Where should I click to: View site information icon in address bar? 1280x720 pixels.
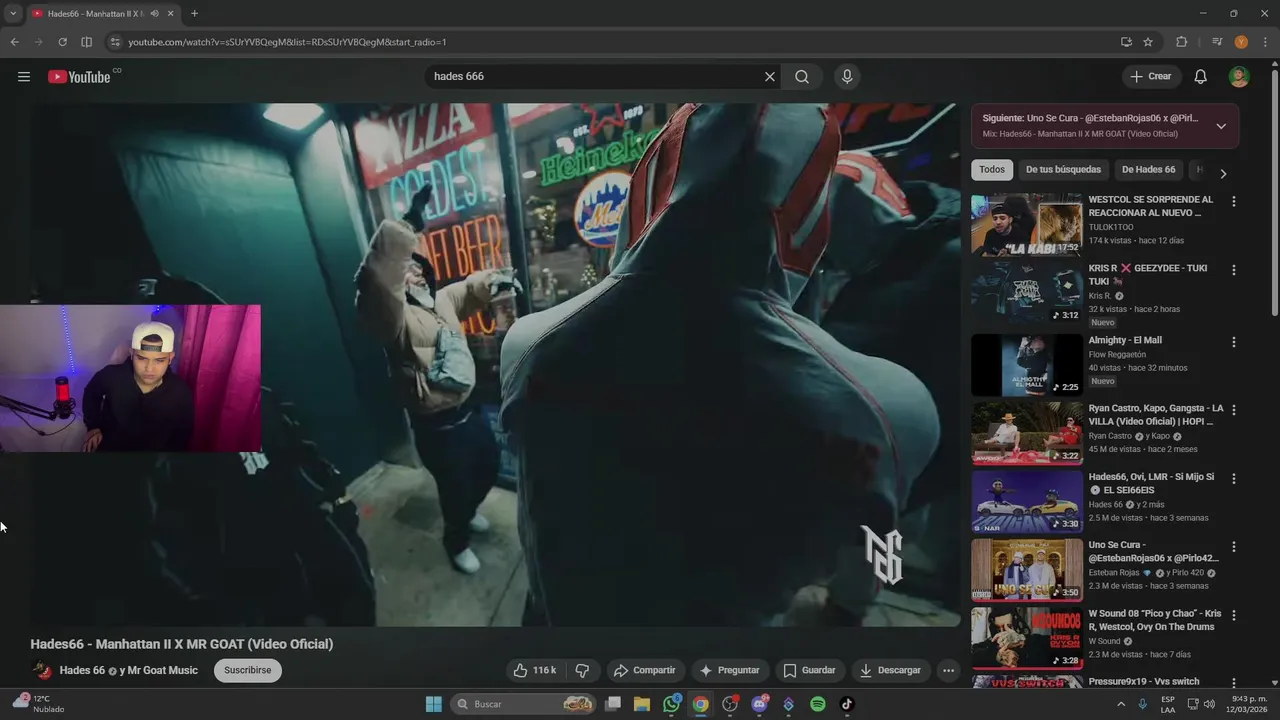coord(114,42)
